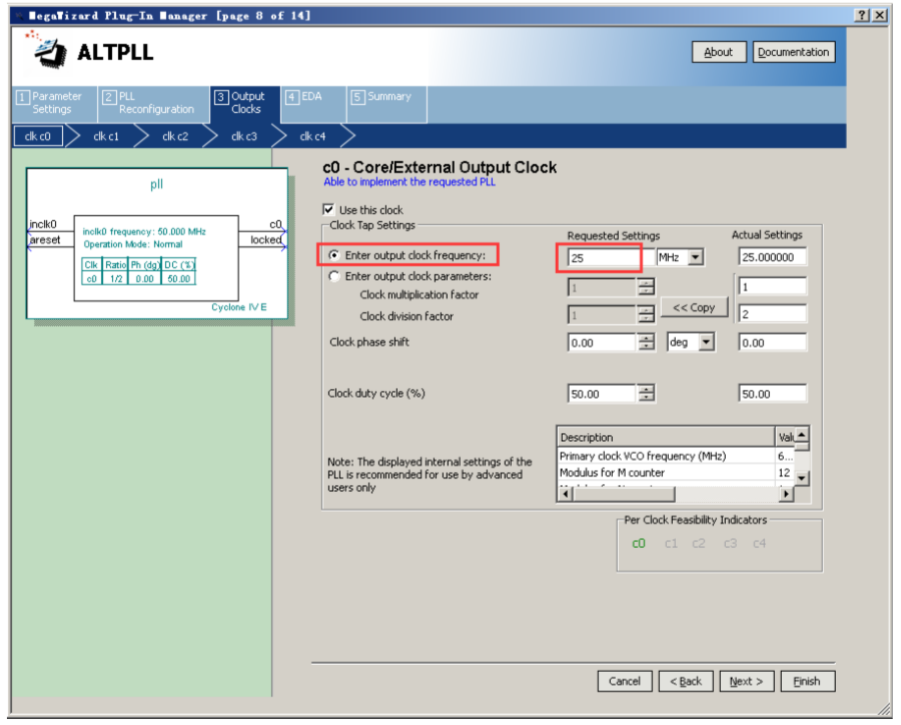
Task: Toggle the Use this clock checkbox
Action: click(x=328, y=210)
